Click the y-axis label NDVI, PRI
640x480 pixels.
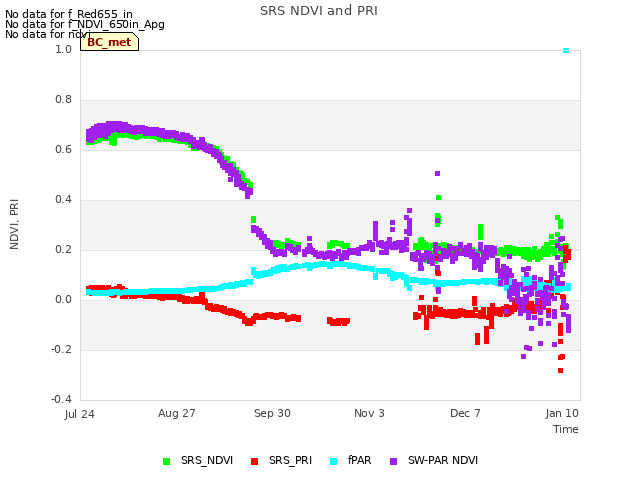14,224
